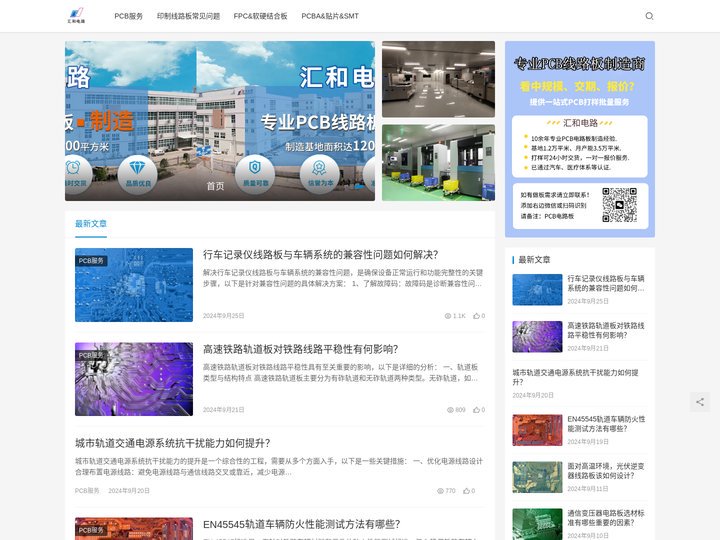Open blue circuit board article thumbnail
The width and height of the screenshot is (720, 540).
click(134, 285)
